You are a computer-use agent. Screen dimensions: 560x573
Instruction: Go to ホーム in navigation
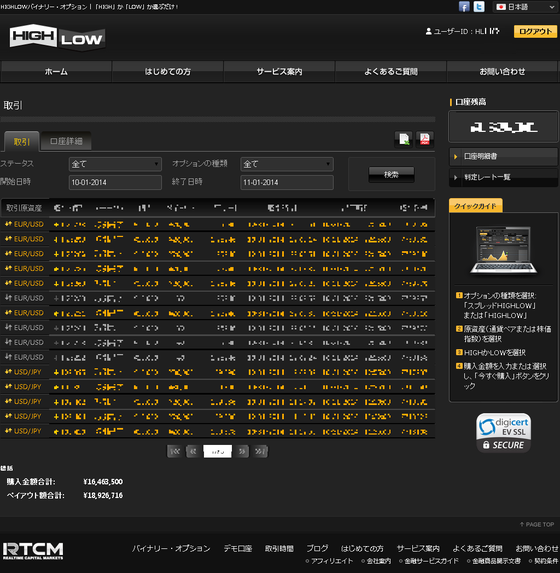pyautogui.click(x=56, y=72)
